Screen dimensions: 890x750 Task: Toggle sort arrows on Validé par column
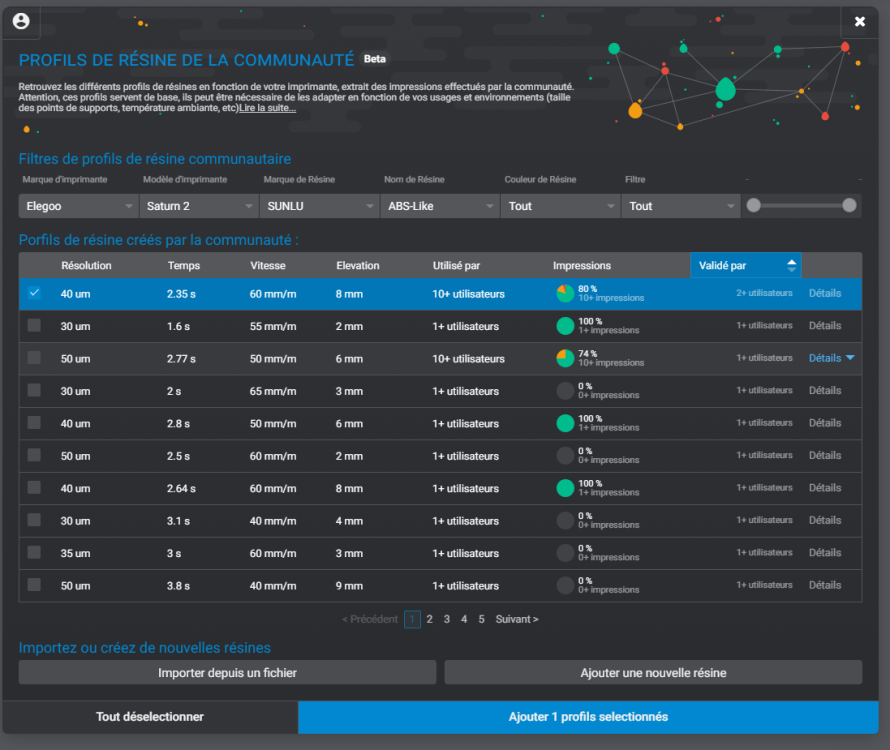coord(791,266)
